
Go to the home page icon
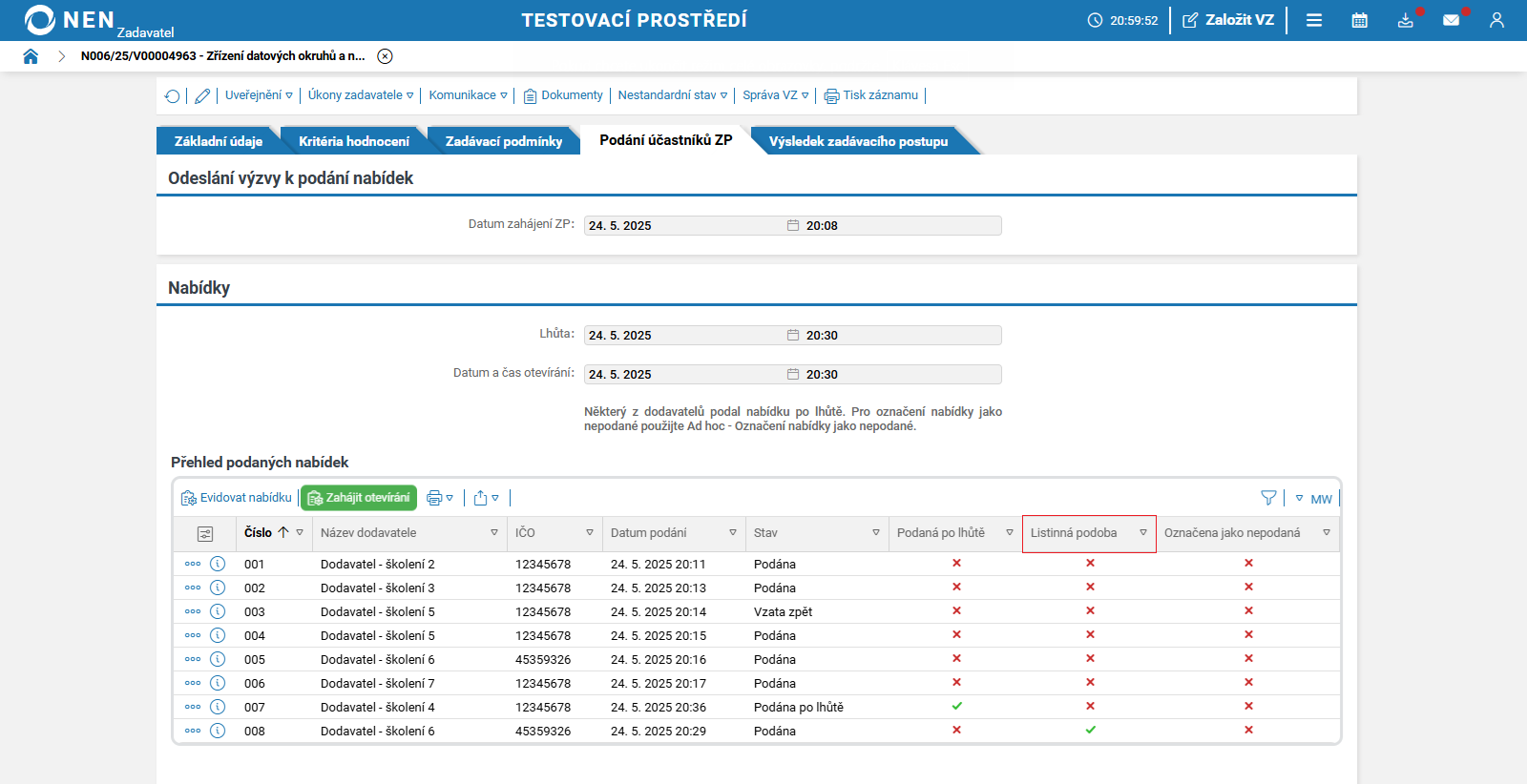(31, 56)
